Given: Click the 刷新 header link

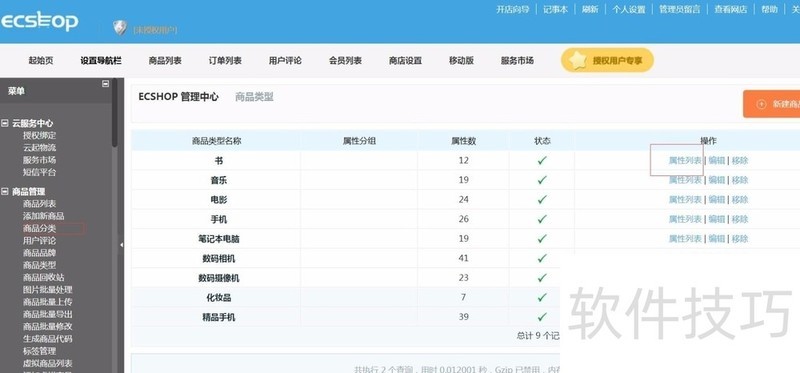Looking at the screenshot, I should (590, 9).
